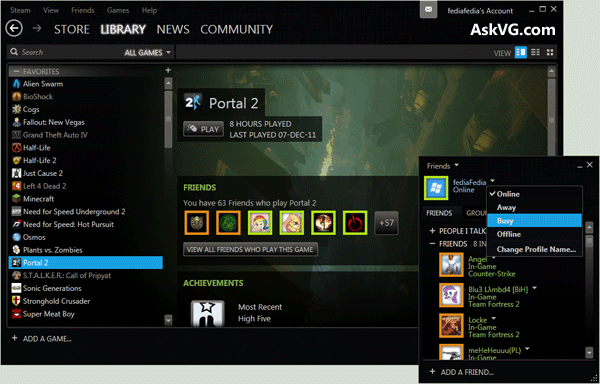
Task: Click the fediaFedia profile avatar
Action: pos(436,188)
